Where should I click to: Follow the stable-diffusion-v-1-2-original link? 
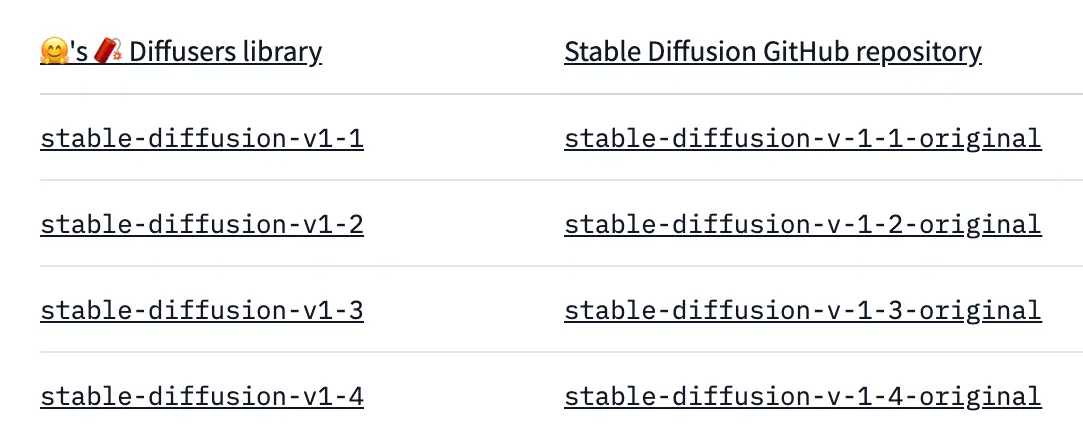pyautogui.click(x=803, y=224)
